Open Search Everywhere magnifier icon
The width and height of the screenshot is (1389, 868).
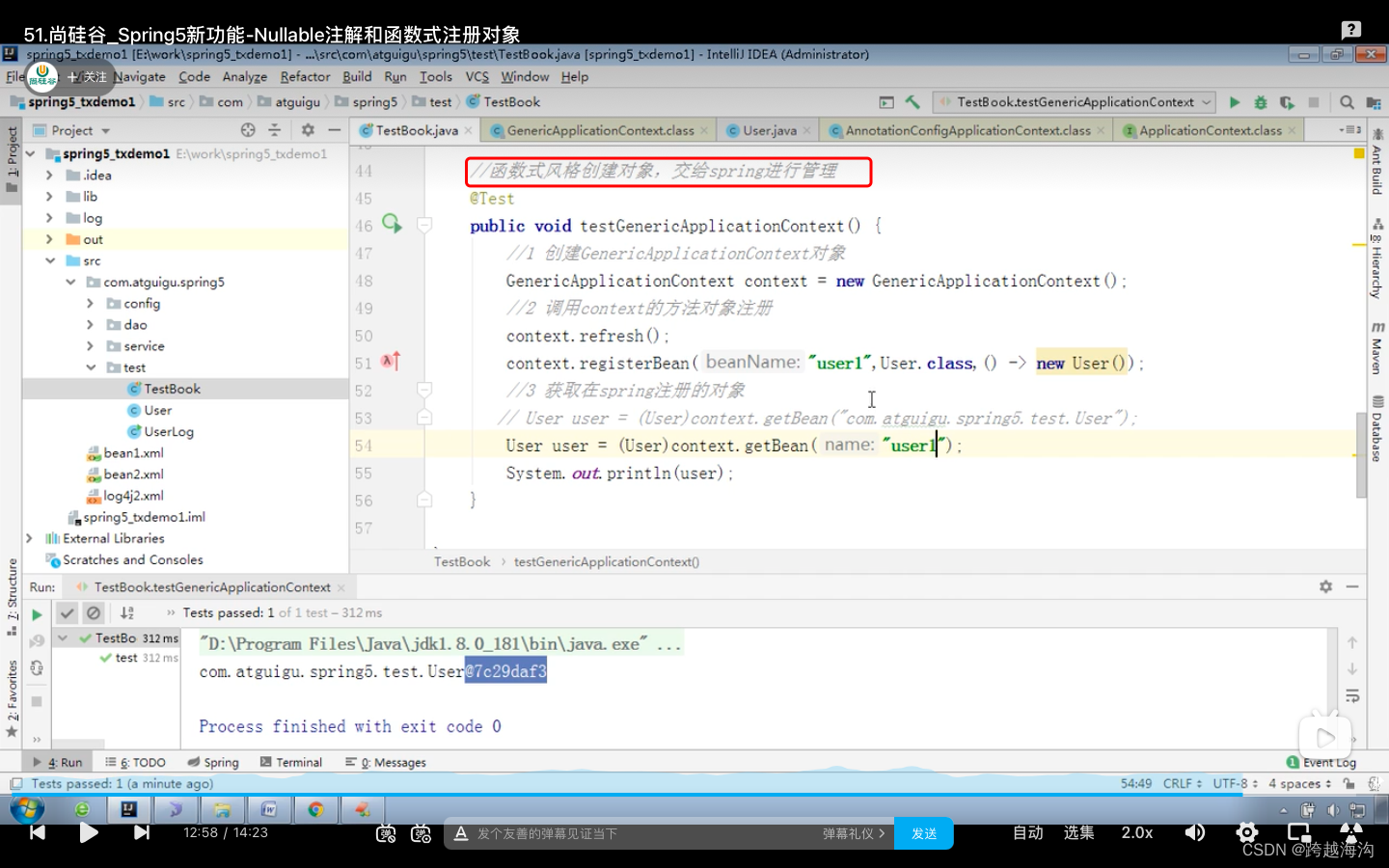[1347, 102]
